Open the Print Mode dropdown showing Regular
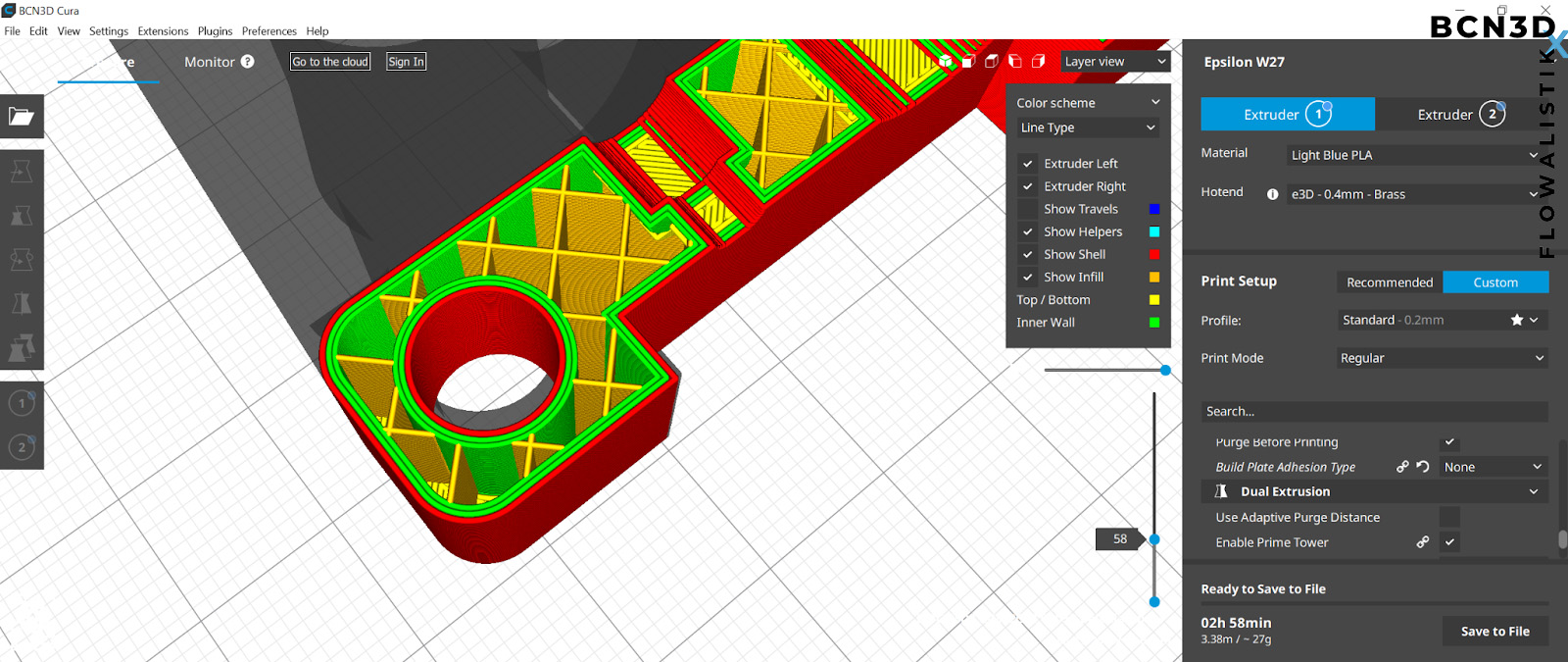The height and width of the screenshot is (662, 1568). coord(1443,358)
